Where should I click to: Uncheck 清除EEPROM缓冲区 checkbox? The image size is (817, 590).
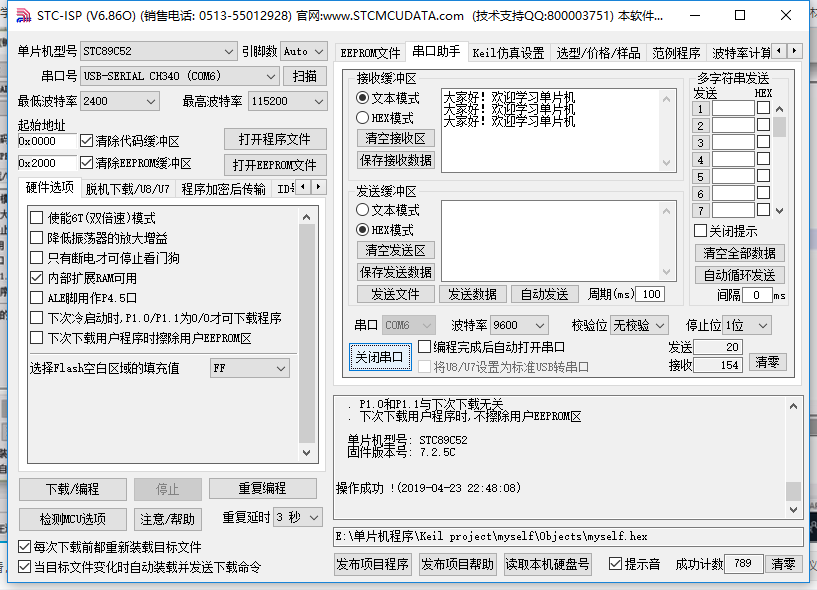86,163
